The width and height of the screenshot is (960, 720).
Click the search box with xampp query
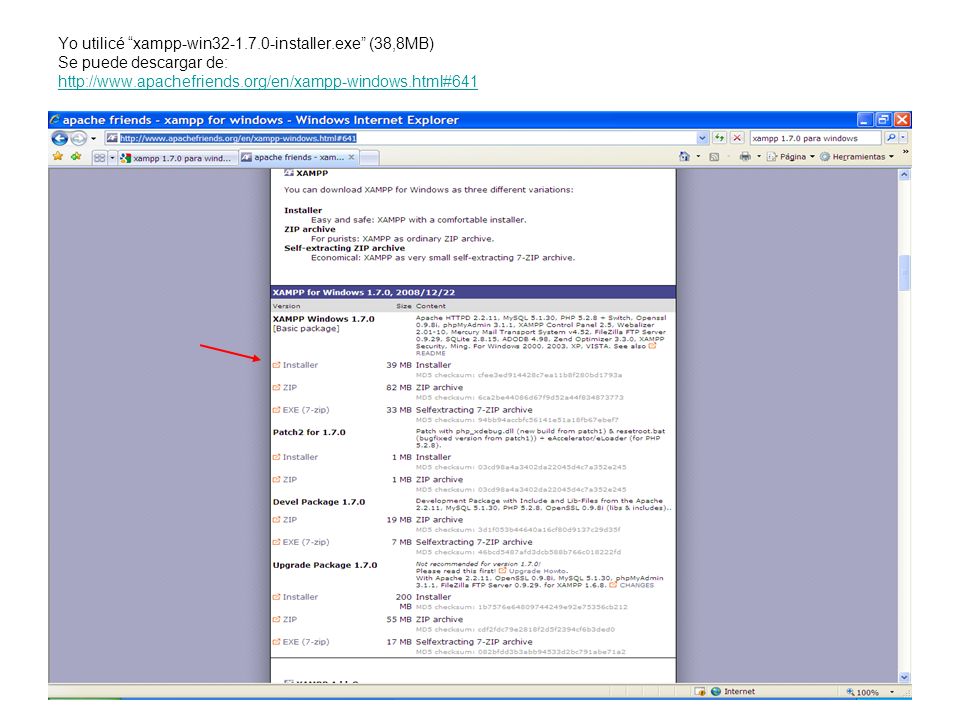(x=816, y=138)
